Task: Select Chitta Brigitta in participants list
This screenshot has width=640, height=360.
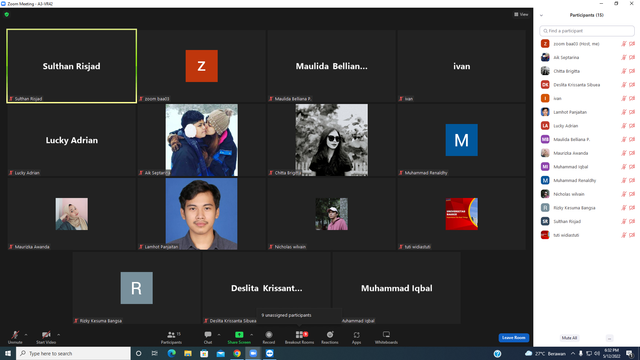Action: click(587, 71)
